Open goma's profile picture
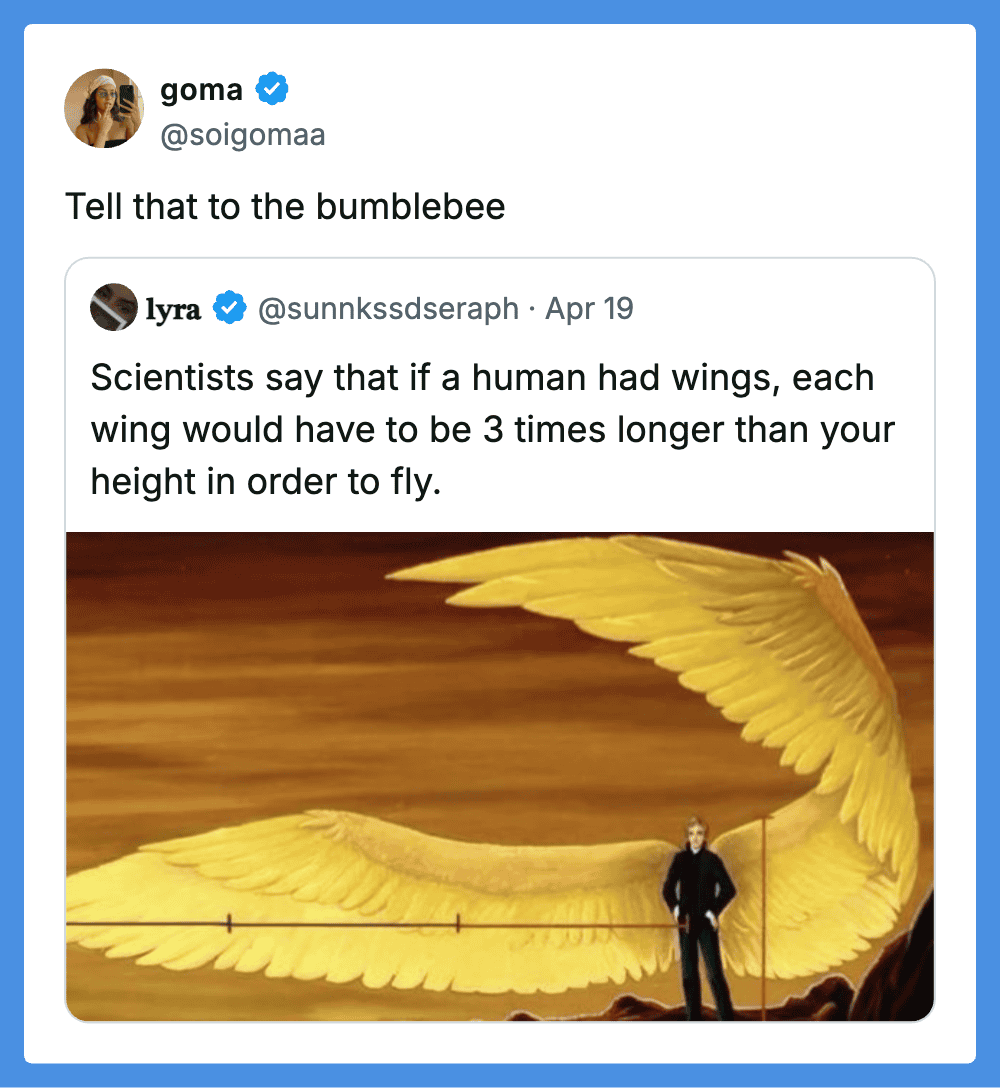The width and height of the screenshot is (1000, 1088). point(104,108)
